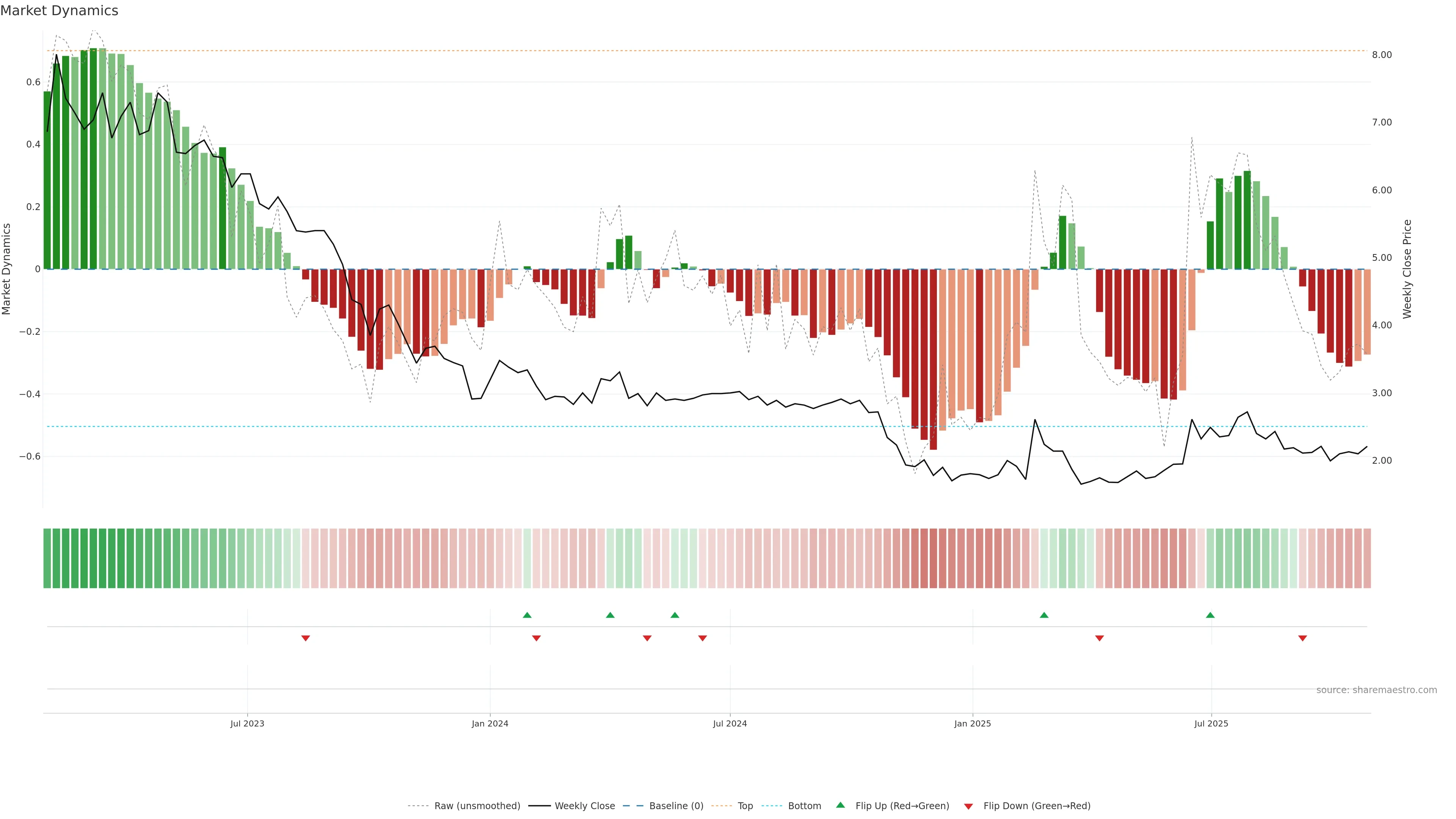This screenshot has height=819, width=1456.
Task: Click the Weekly Close Price axis title
Action: click(1407, 269)
